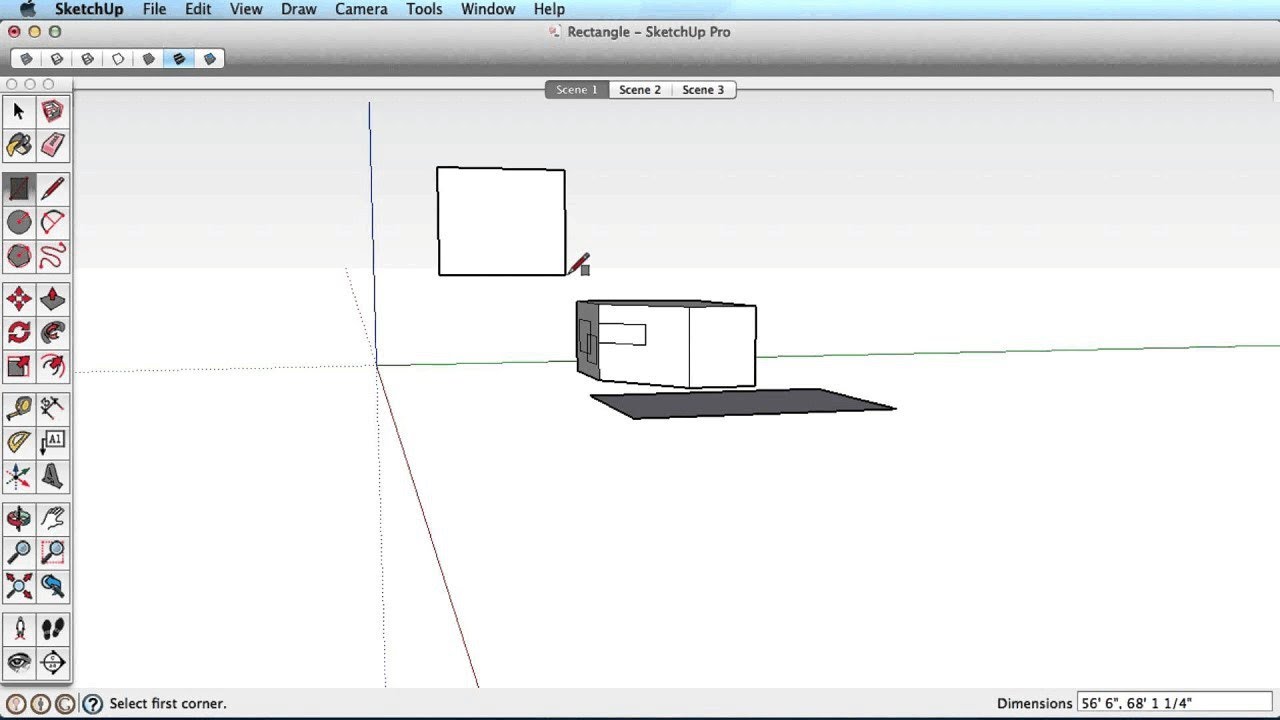This screenshot has width=1280, height=720.
Task: Click the dark gray ground plane shape
Action: (x=742, y=403)
